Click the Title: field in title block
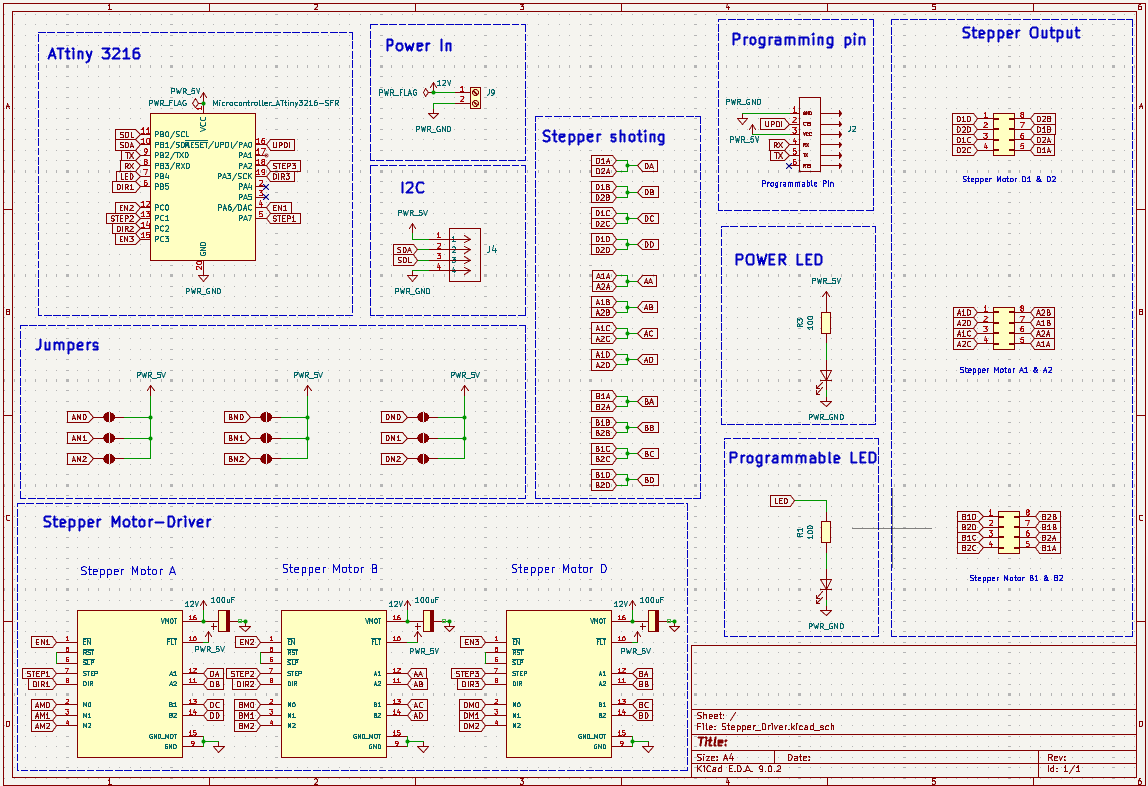The height and width of the screenshot is (786, 1148). (x=712, y=742)
